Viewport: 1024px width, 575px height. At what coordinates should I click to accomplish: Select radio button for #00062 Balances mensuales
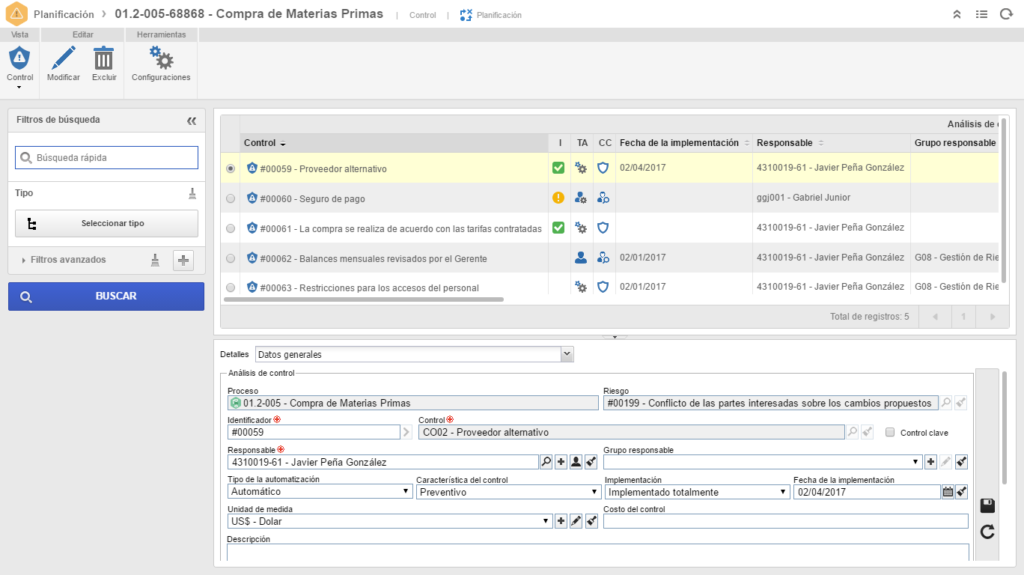(x=231, y=259)
